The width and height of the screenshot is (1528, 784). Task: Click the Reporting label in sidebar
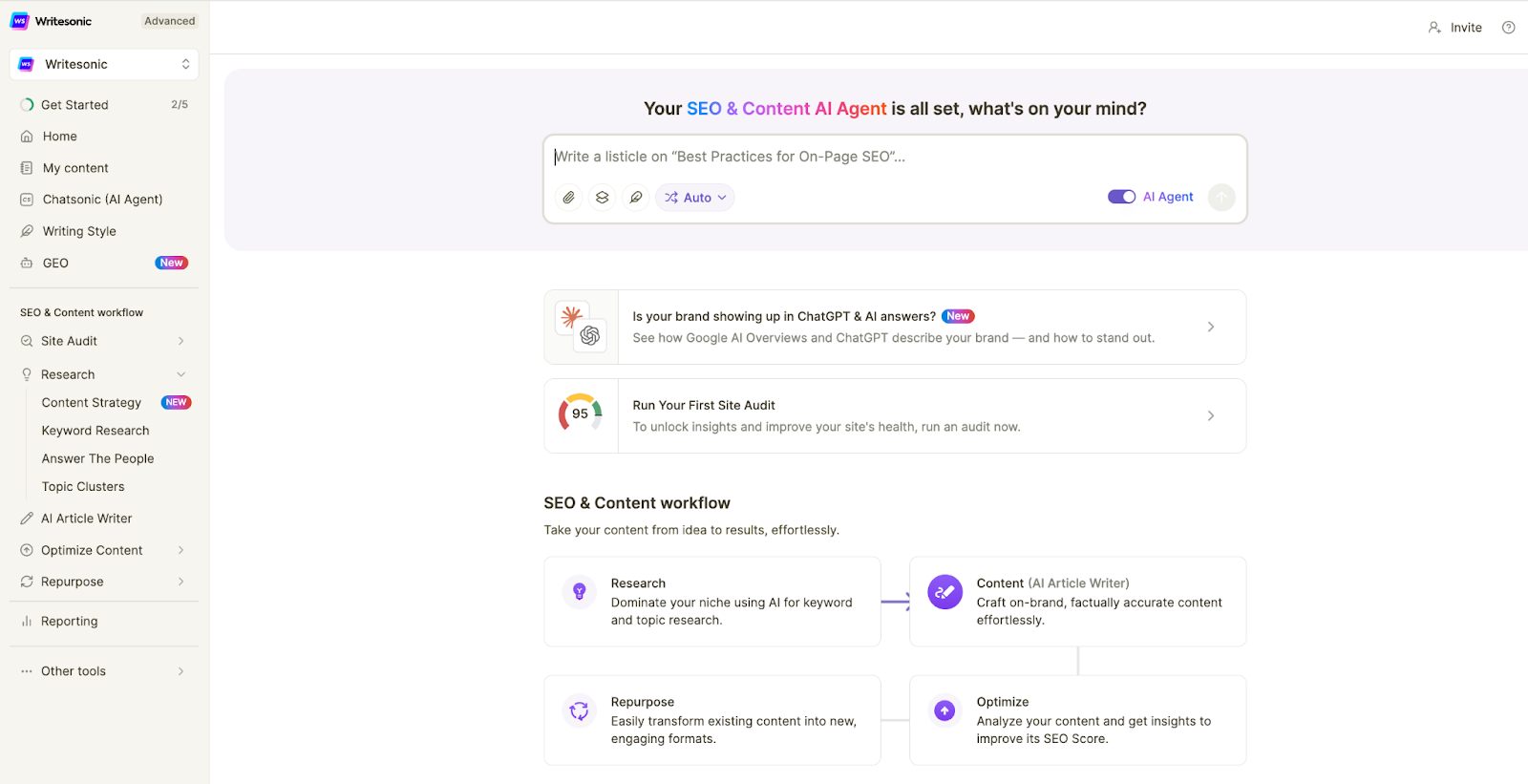click(70, 621)
